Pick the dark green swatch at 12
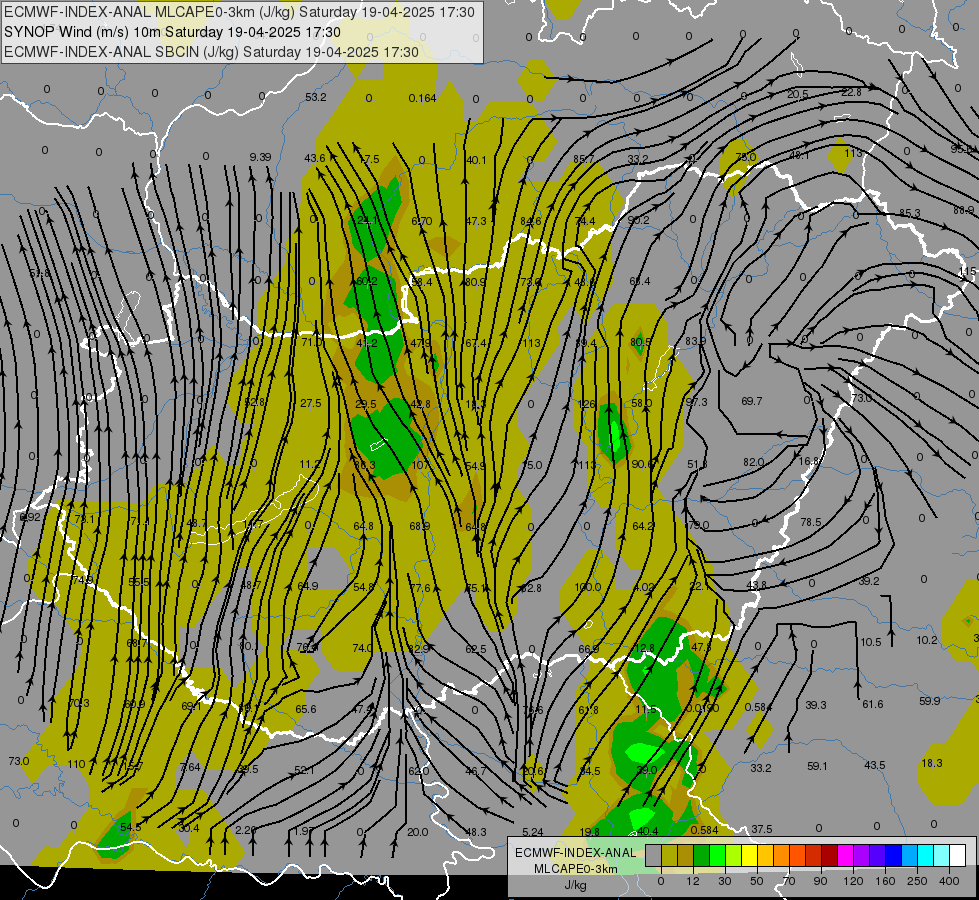Screen dimensions: 979x900 point(702,856)
